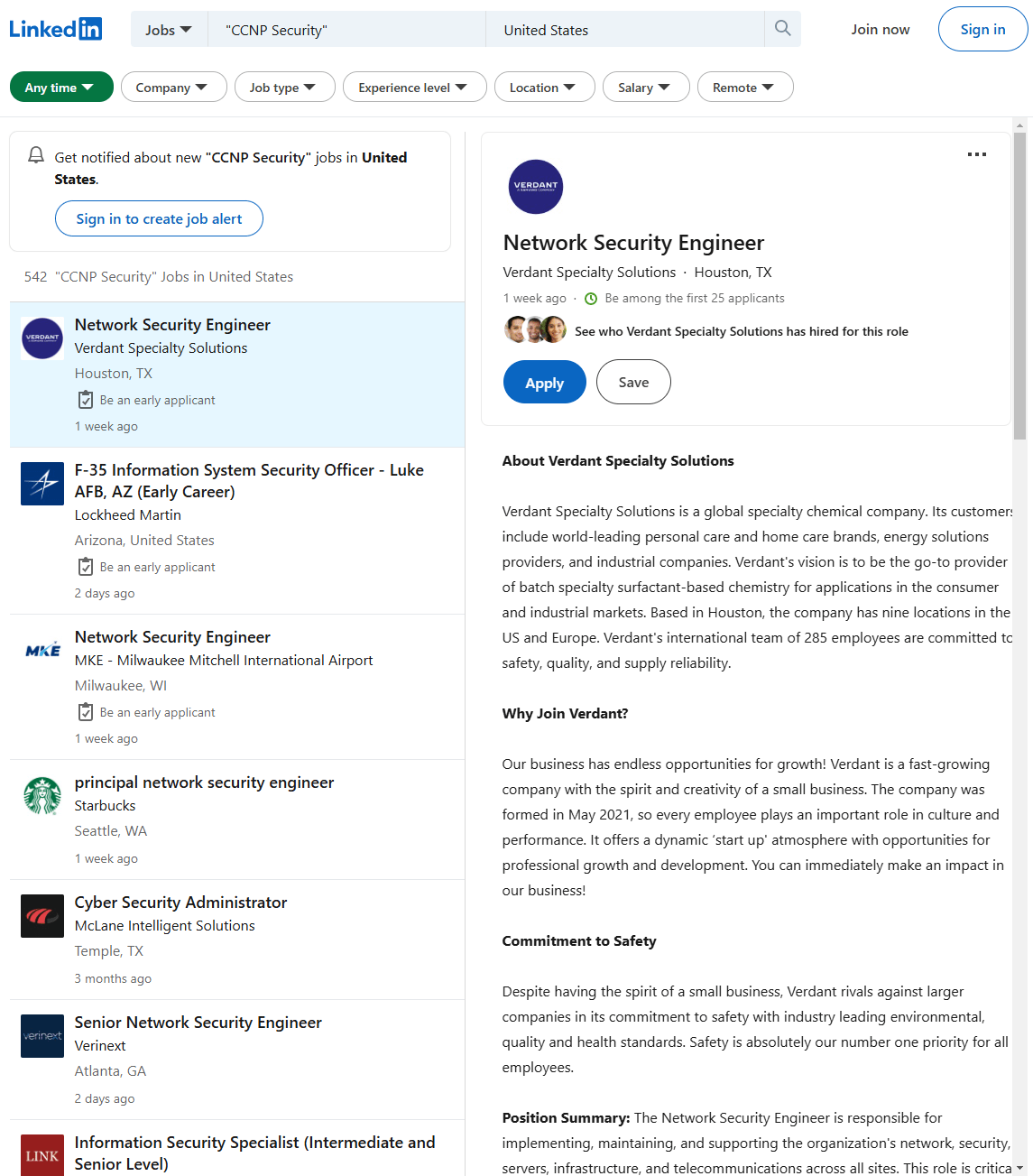This screenshot has height=1176, width=1033.
Task: Click the red LINK company logo
Action: point(42,1155)
